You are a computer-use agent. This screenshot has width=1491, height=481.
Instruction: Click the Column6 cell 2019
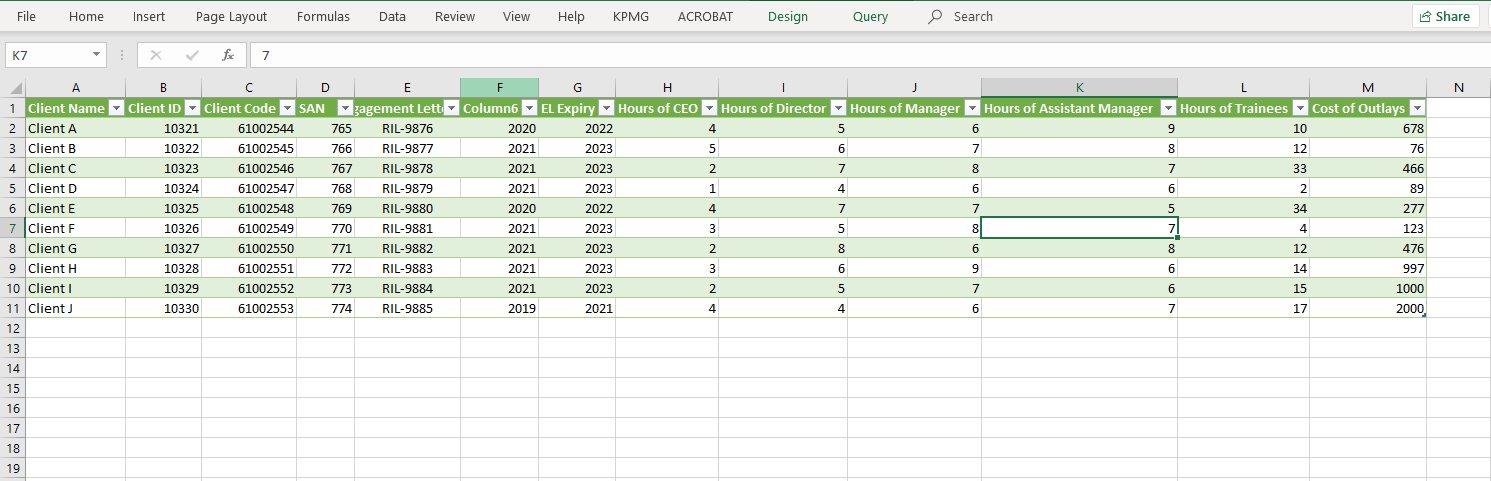[x=500, y=308]
